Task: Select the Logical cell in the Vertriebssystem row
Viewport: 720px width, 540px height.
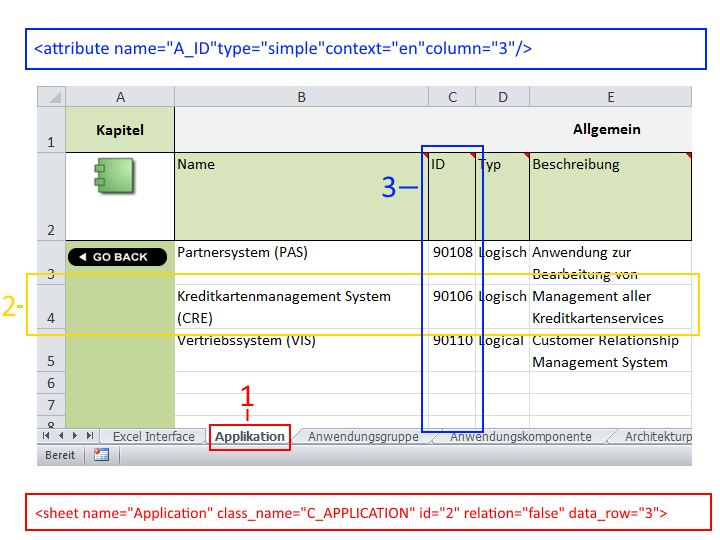Action: (x=503, y=351)
